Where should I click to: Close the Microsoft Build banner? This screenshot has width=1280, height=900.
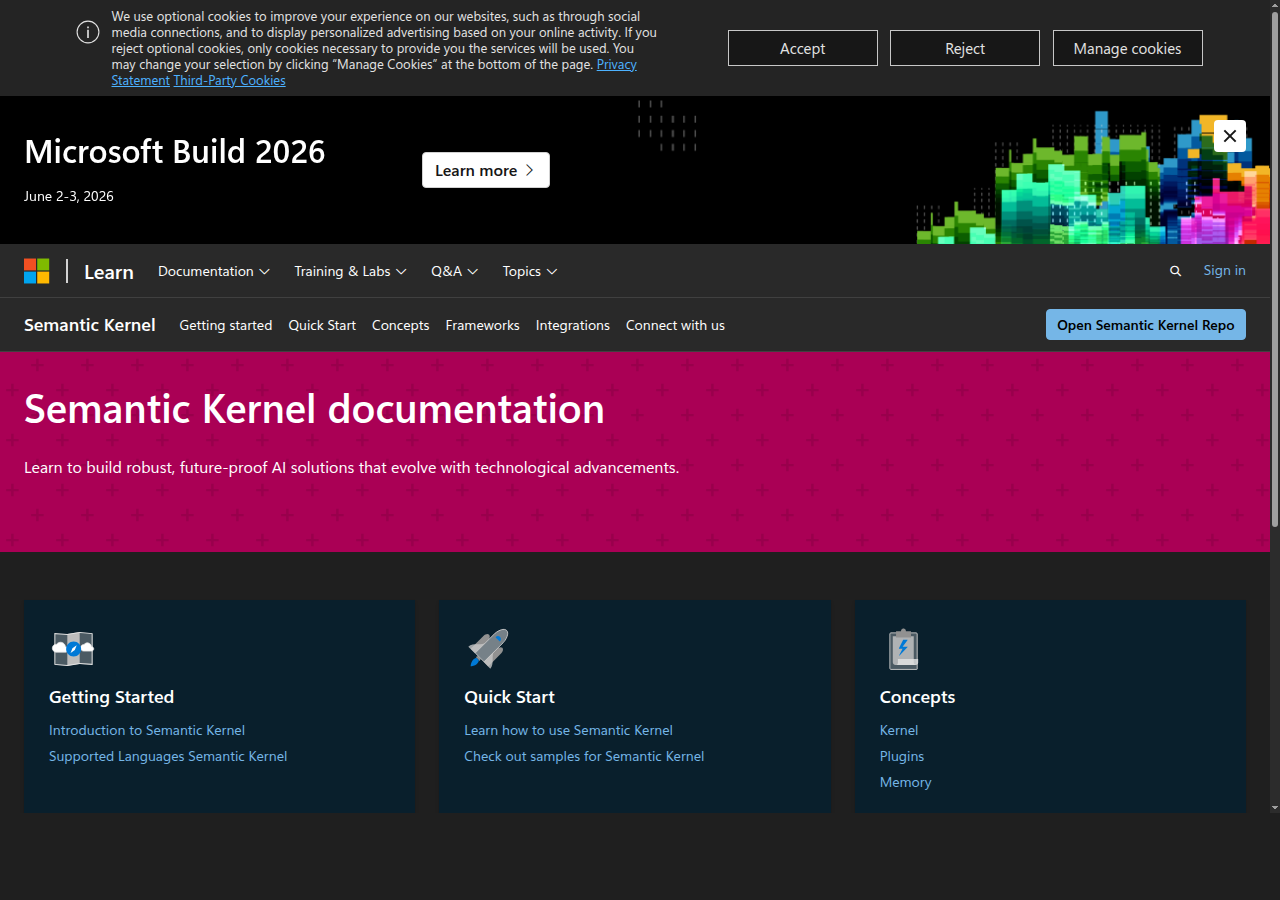point(1230,136)
